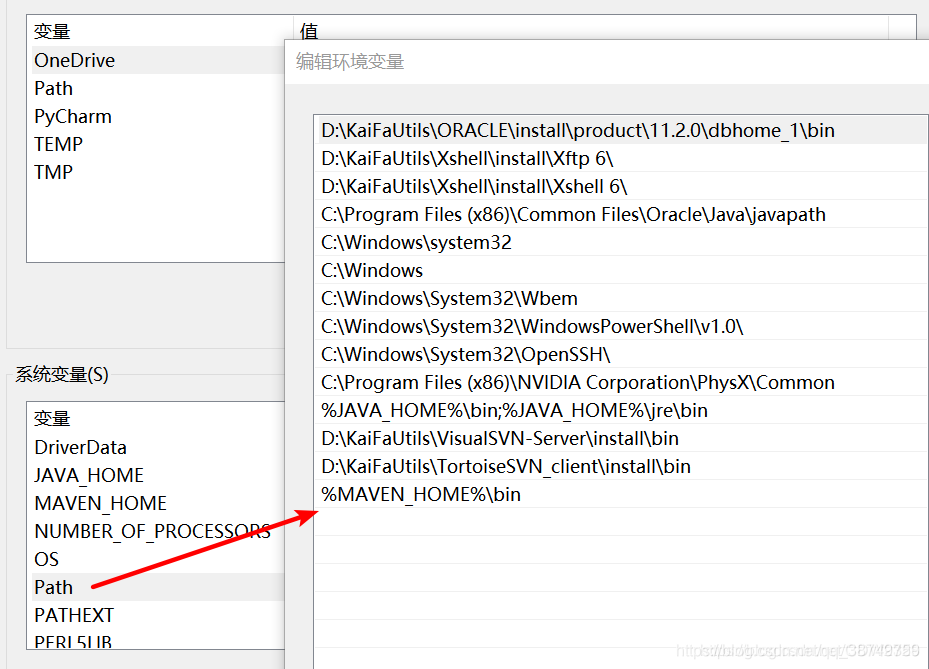929x669 pixels.
Task: Select the NVIDIA PhysX Common entry
Action: (x=621, y=382)
